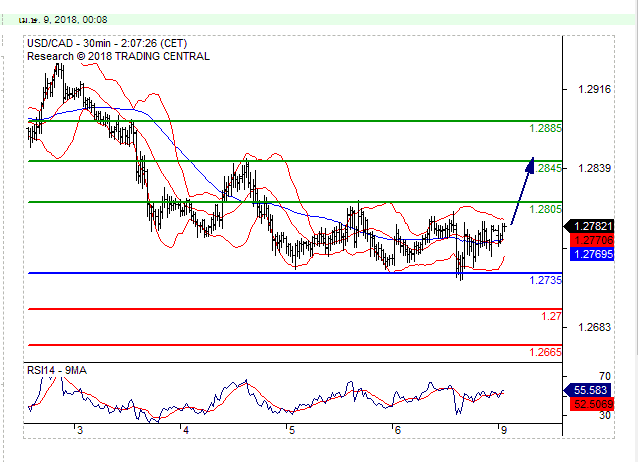
Task: Click date axis marker '3'
Action: point(80,430)
